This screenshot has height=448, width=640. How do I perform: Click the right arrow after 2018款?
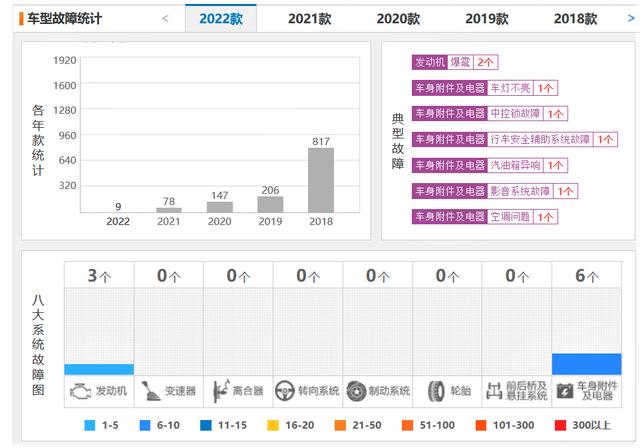631,18
